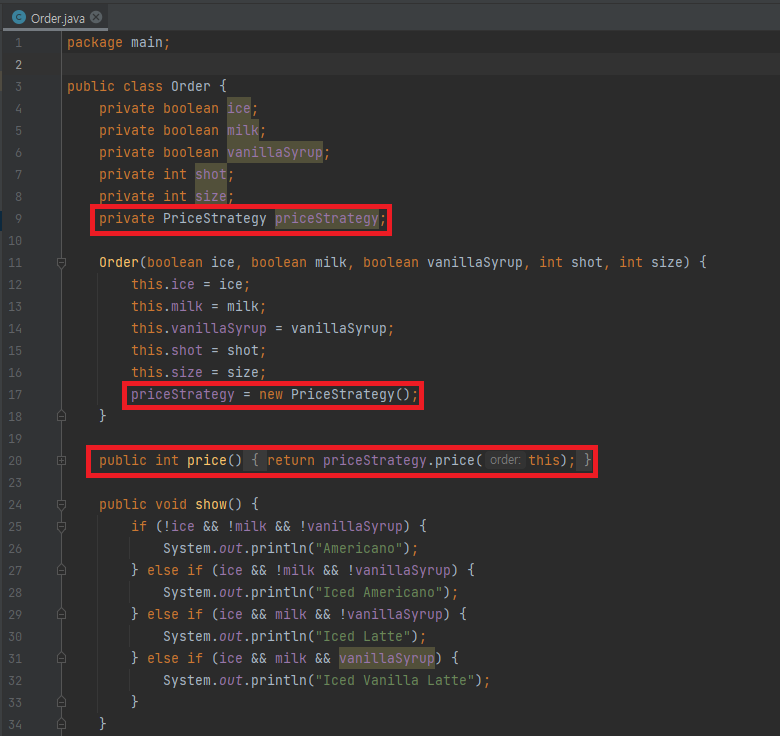Click the fold end marker at line 33
780x736 pixels.
click(x=61, y=702)
